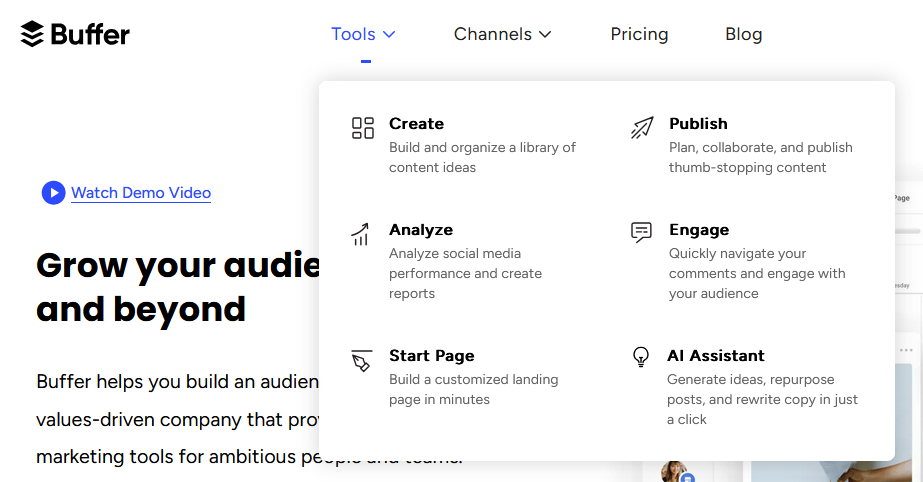Open the Watch Demo Video link
Viewport: 923px width, 482px height.
coord(141,192)
